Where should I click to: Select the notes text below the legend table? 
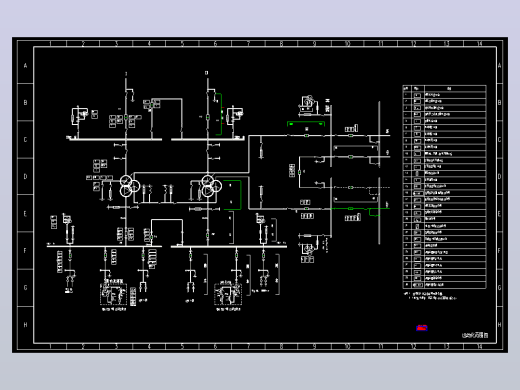coord(430,296)
